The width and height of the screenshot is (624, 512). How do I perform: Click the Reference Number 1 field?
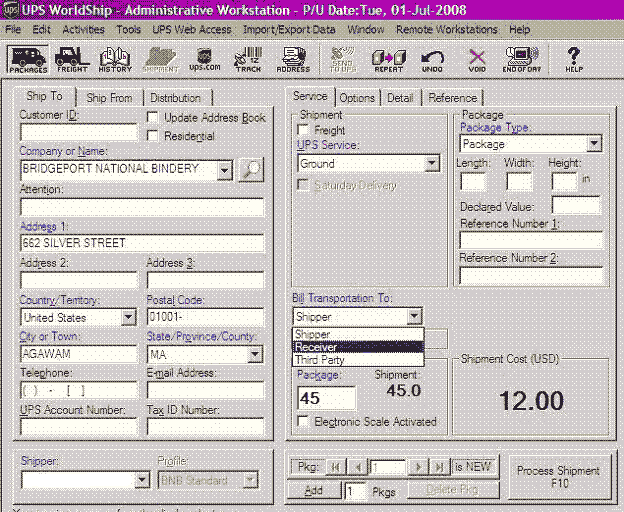click(x=531, y=240)
